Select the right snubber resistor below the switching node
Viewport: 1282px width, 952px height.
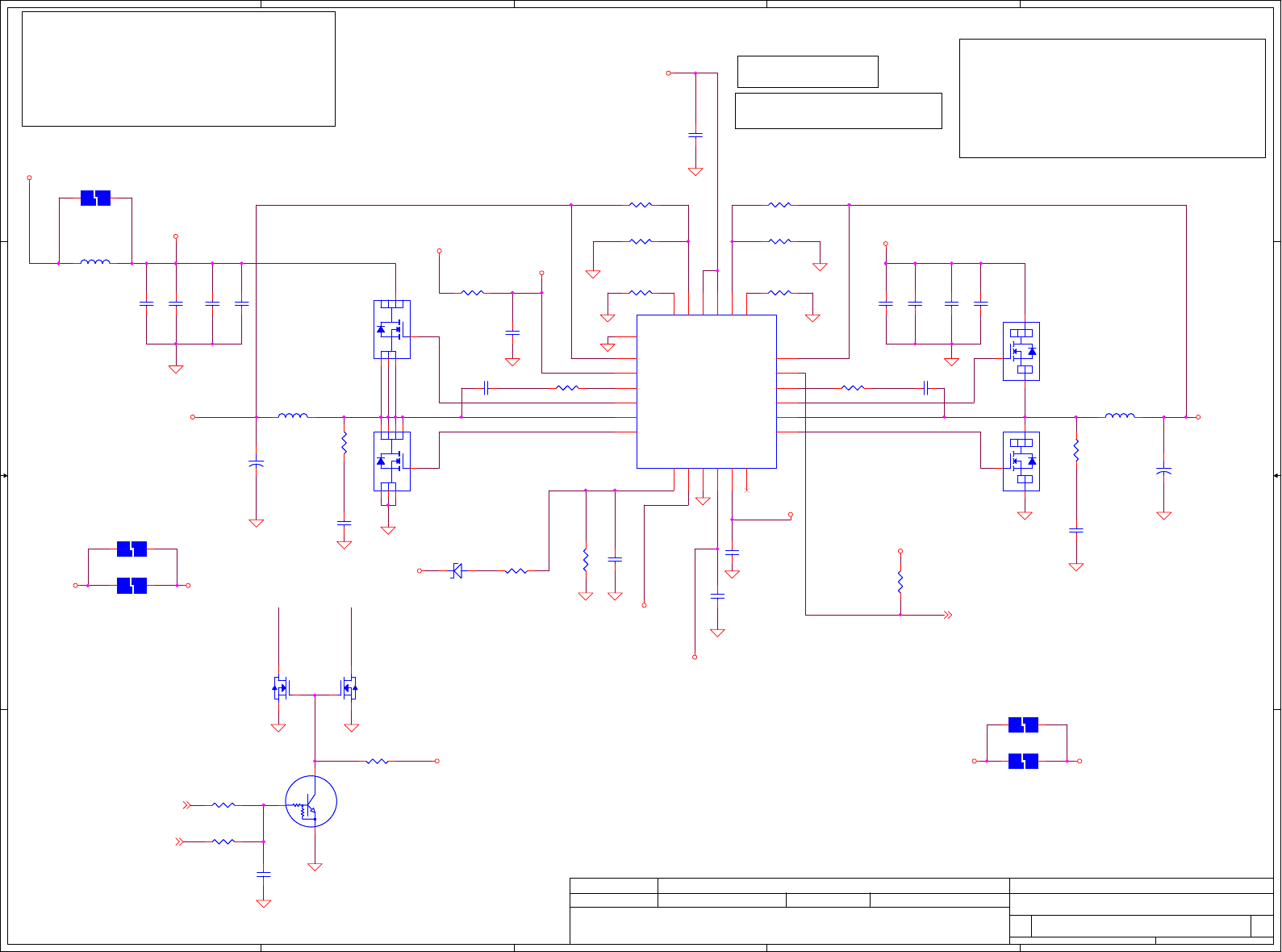click(x=1075, y=450)
